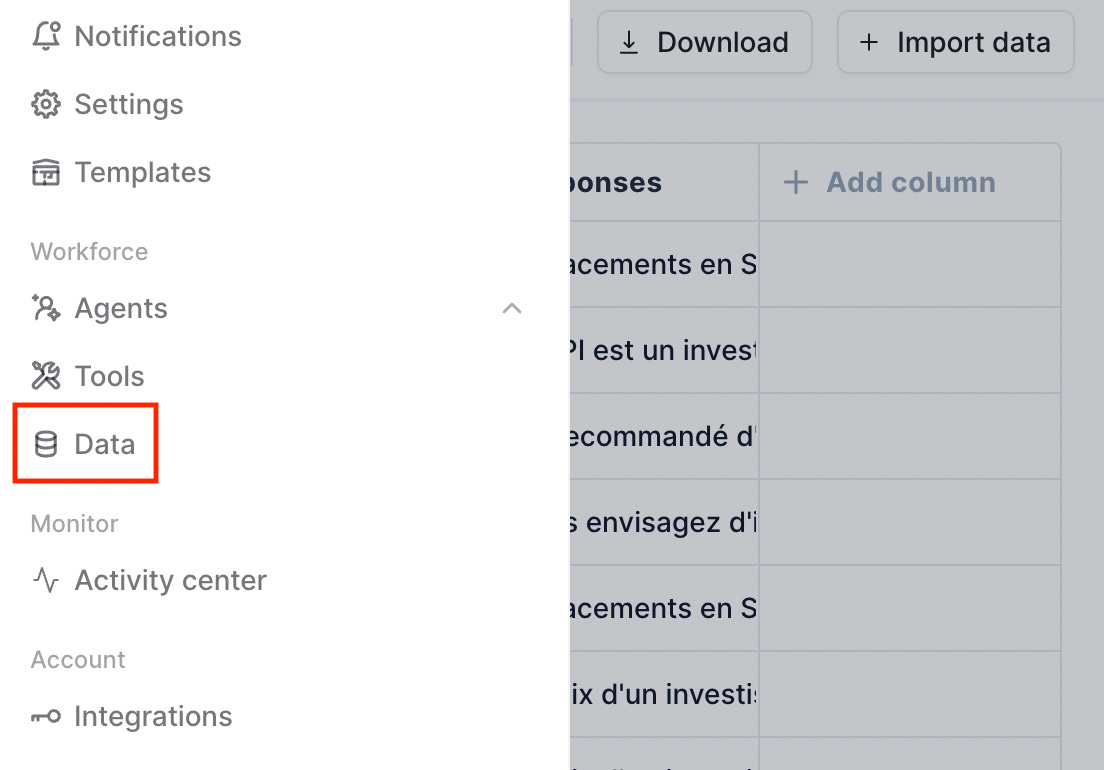Select the cell containing "envisagez d'i"
This screenshot has width=1104, height=770.
click(x=664, y=522)
